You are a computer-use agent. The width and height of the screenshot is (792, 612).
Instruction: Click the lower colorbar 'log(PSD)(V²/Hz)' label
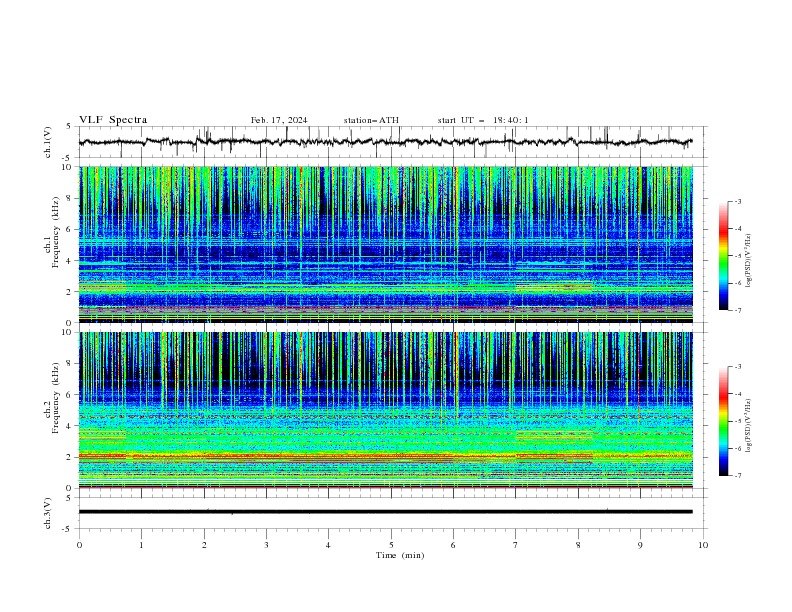point(749,426)
